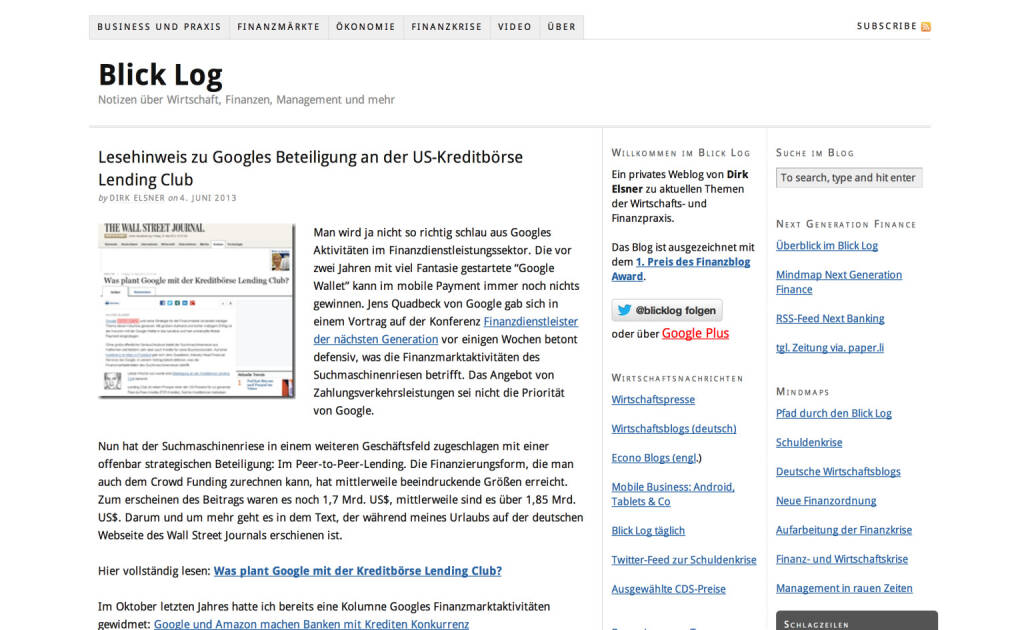The width and height of the screenshot is (1024, 630).
Task: Open the article headline about Lending Club
Action: click(x=310, y=168)
